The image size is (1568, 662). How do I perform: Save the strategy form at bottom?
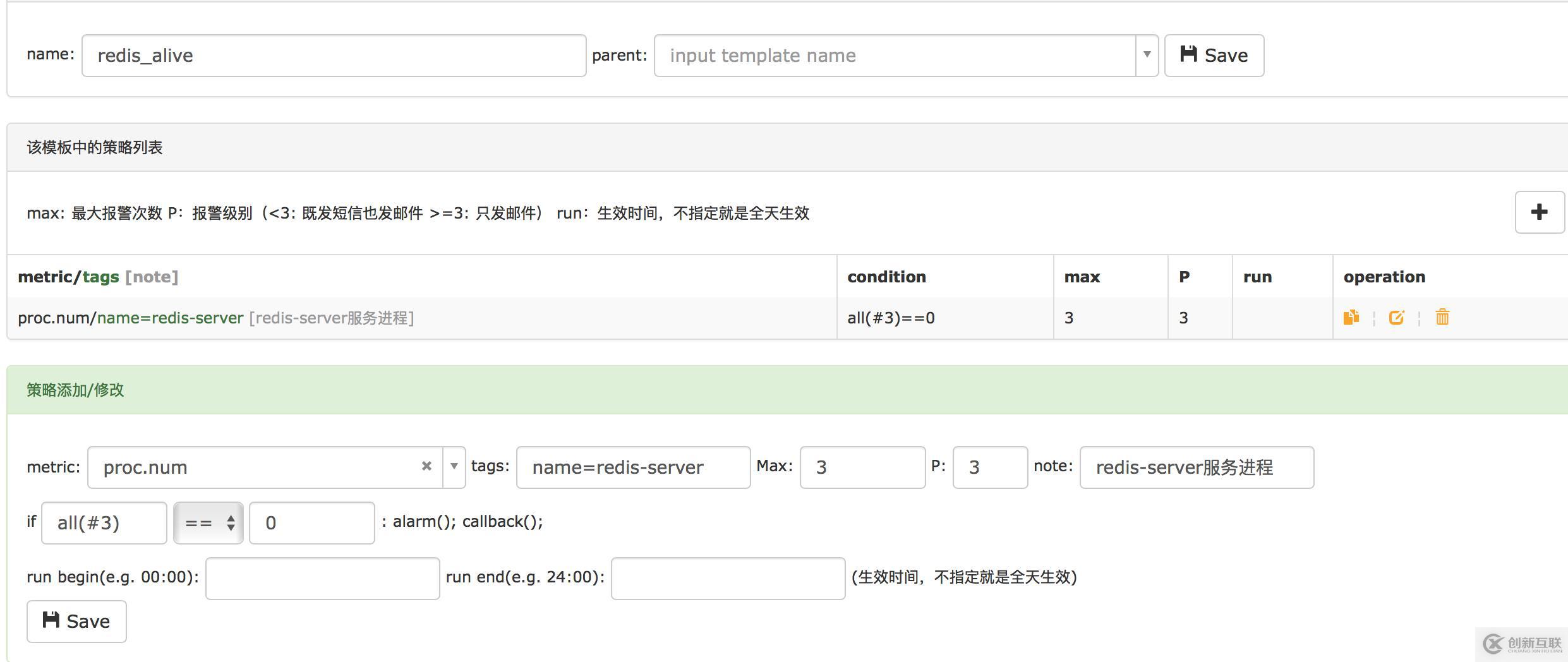(x=76, y=622)
